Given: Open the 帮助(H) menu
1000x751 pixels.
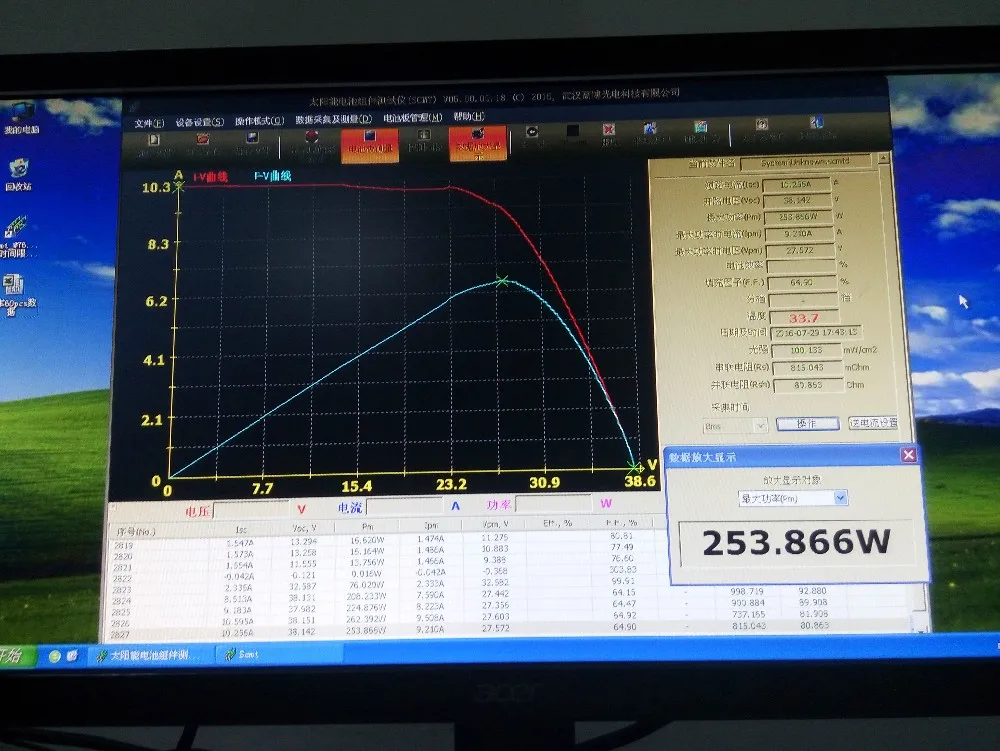Looking at the screenshot, I should point(469,116).
